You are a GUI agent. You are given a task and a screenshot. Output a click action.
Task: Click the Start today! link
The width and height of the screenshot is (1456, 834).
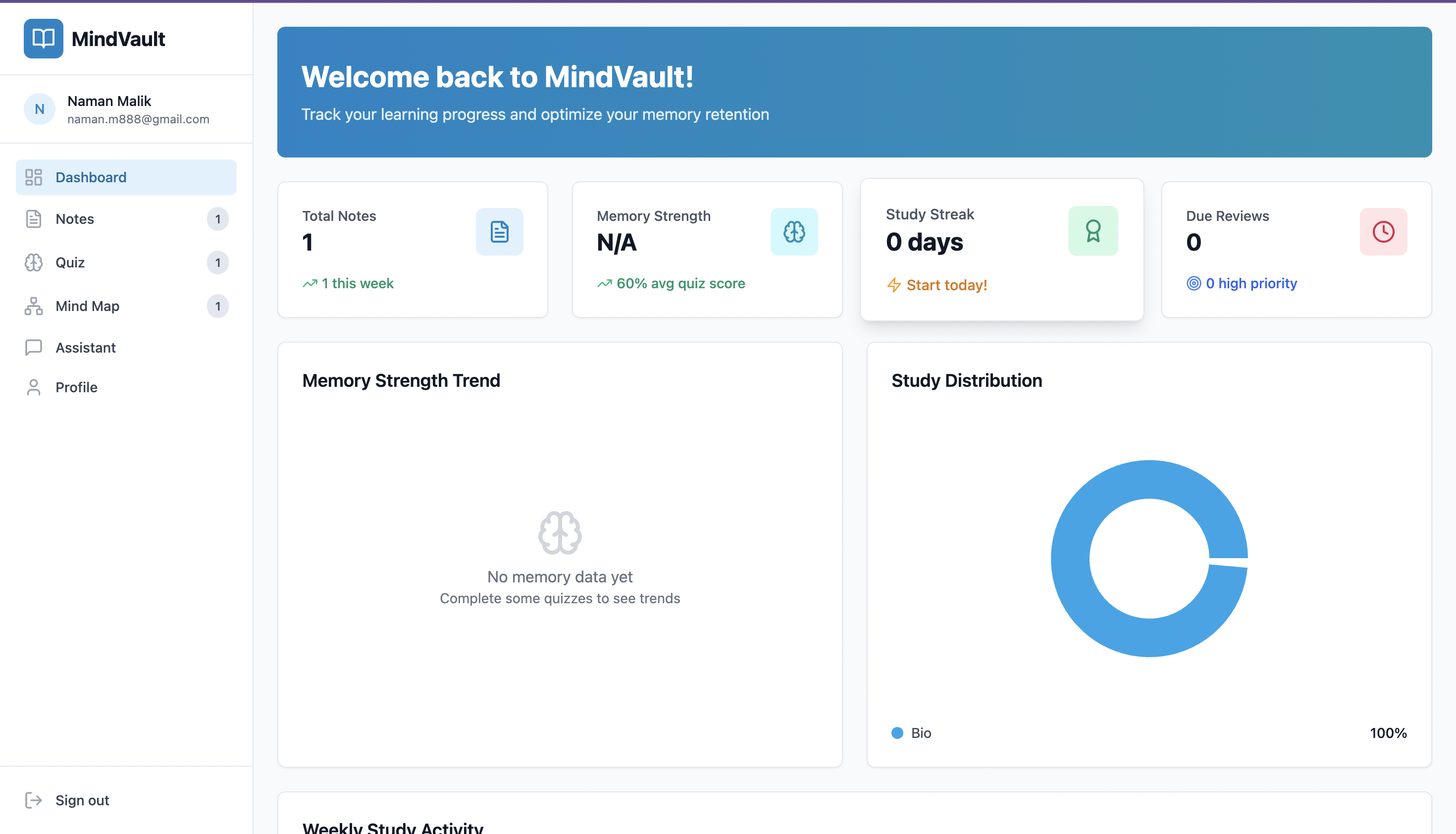pyautogui.click(x=946, y=285)
